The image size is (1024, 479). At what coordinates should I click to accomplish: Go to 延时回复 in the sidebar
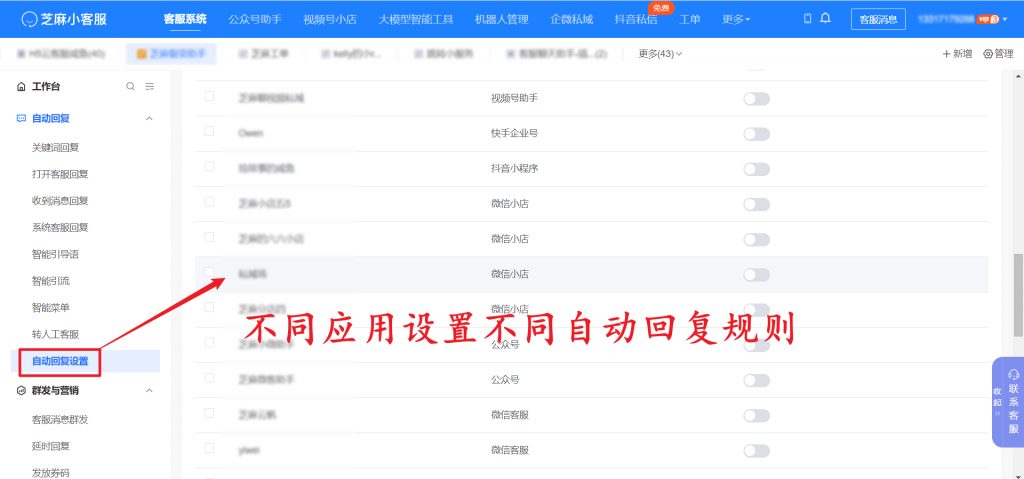[51, 446]
